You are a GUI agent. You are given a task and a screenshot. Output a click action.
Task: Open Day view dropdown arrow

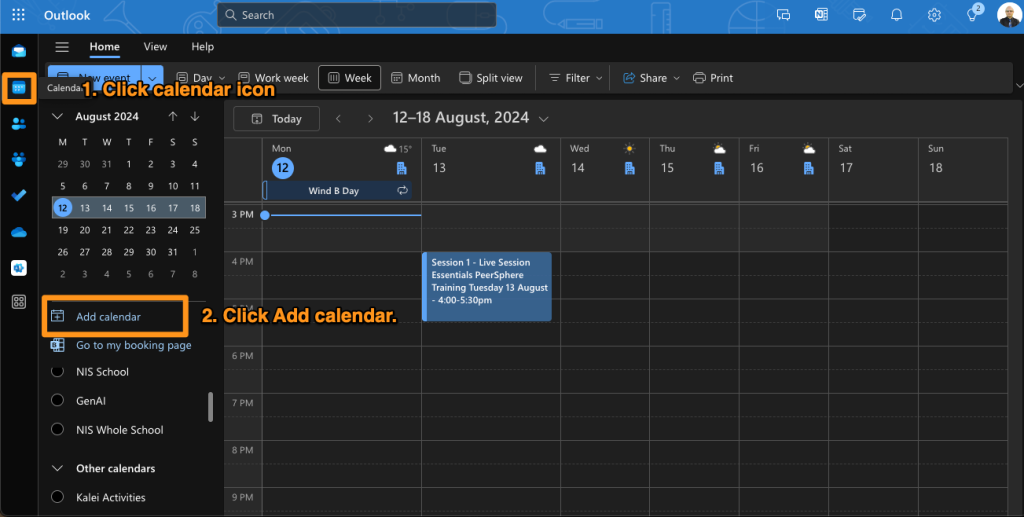[222, 78]
